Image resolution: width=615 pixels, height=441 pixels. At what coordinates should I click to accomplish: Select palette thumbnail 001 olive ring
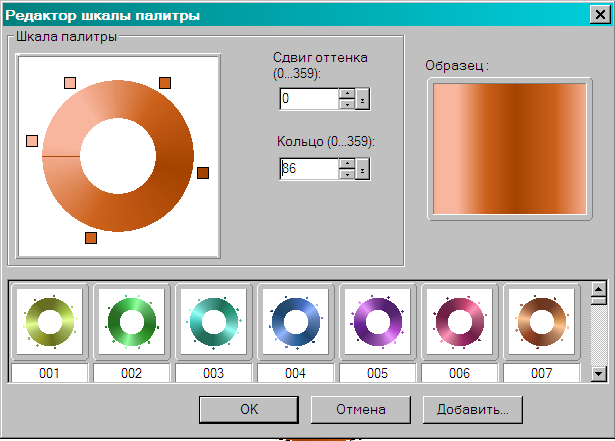49,322
